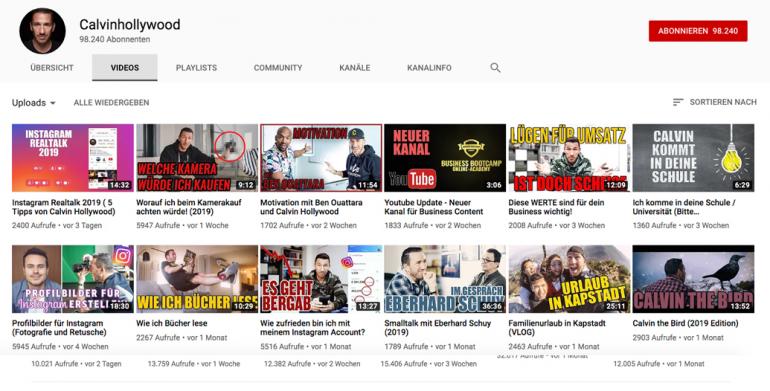Image resolution: width=770 pixels, height=391 pixels.
Task: Click the 36:36 duration badge
Action: click(492, 307)
